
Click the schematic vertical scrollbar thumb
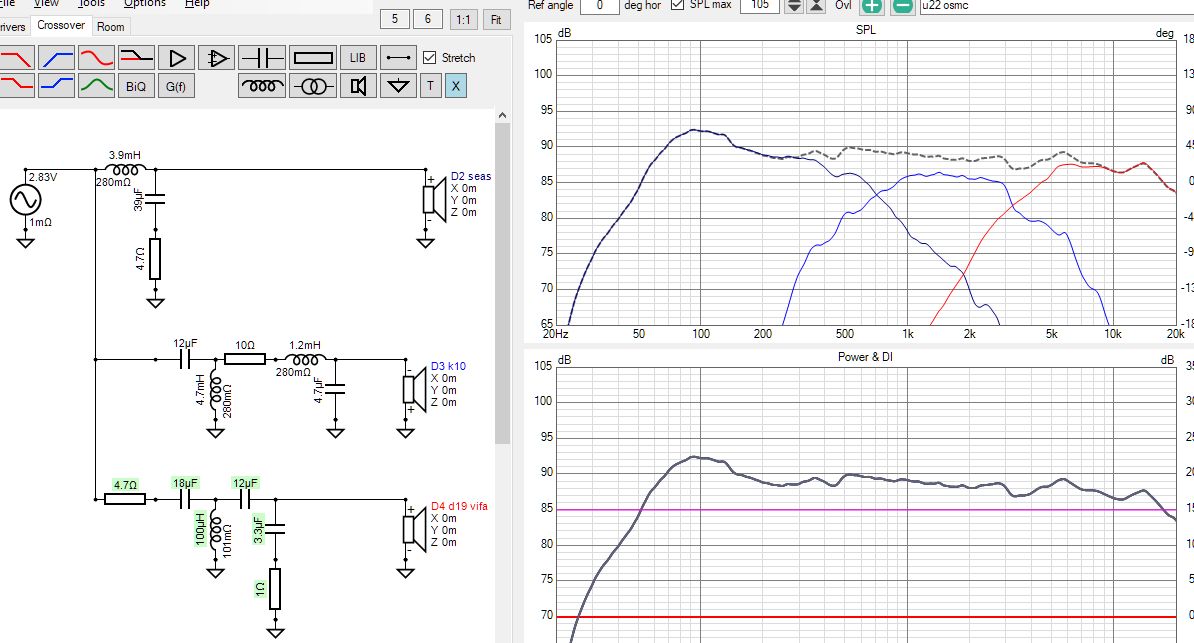click(x=502, y=283)
